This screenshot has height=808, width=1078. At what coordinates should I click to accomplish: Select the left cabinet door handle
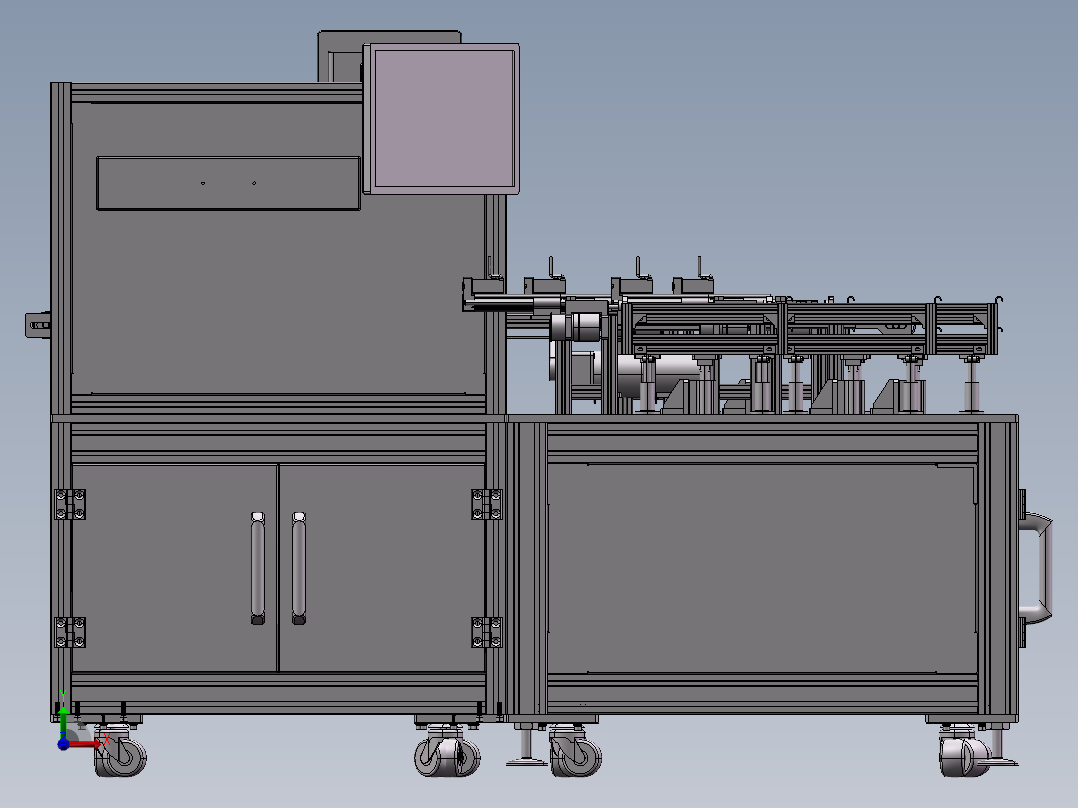[258, 568]
